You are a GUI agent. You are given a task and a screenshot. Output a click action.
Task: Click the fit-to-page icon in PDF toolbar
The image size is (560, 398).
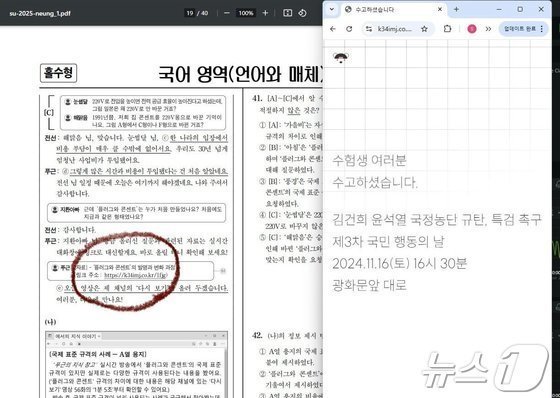(287, 13)
